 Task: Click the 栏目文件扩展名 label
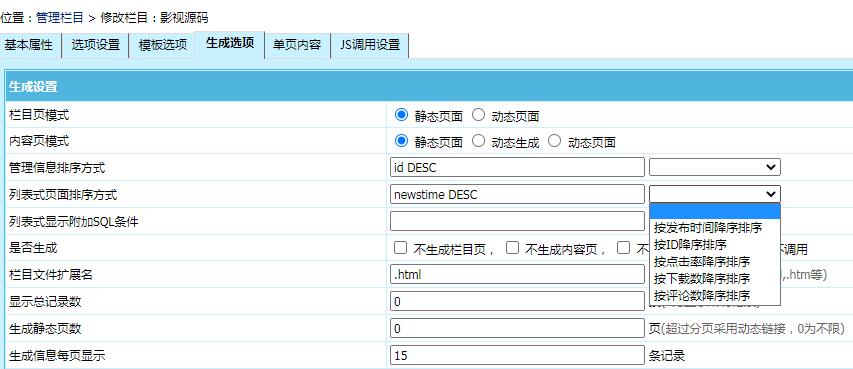51,275
